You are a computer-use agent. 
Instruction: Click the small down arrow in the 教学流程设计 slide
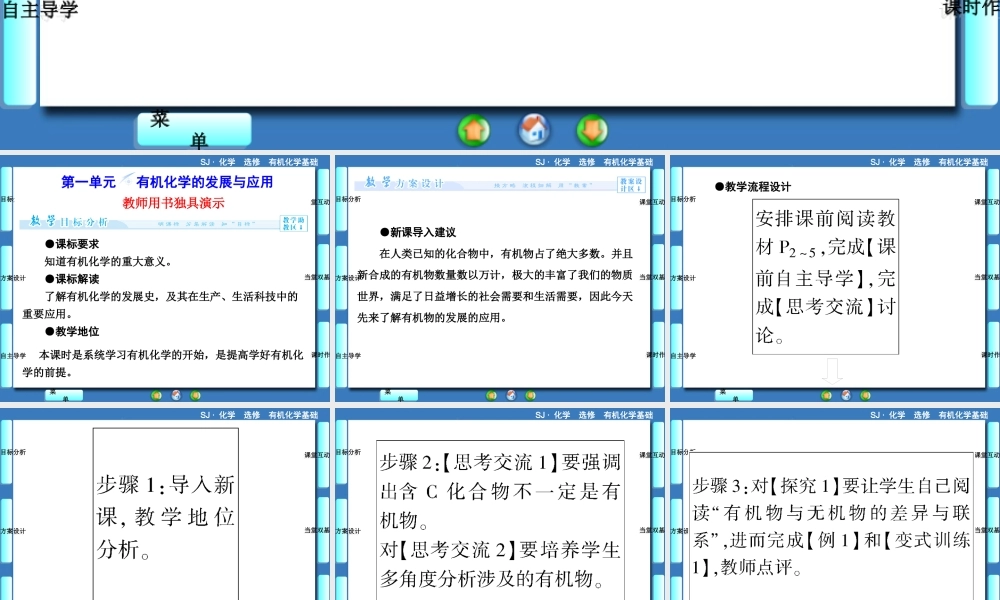[x=865, y=395]
